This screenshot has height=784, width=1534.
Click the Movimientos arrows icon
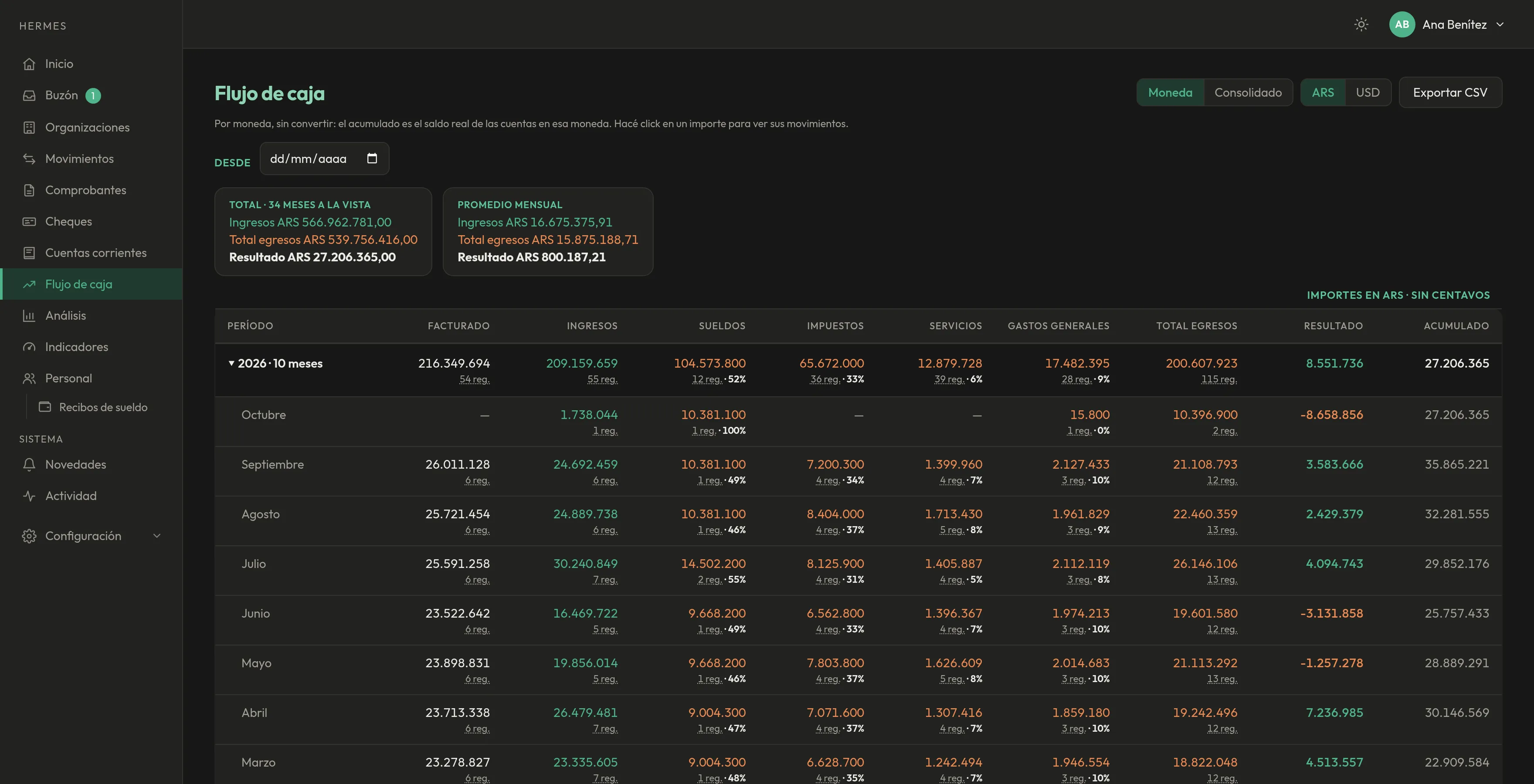(29, 159)
